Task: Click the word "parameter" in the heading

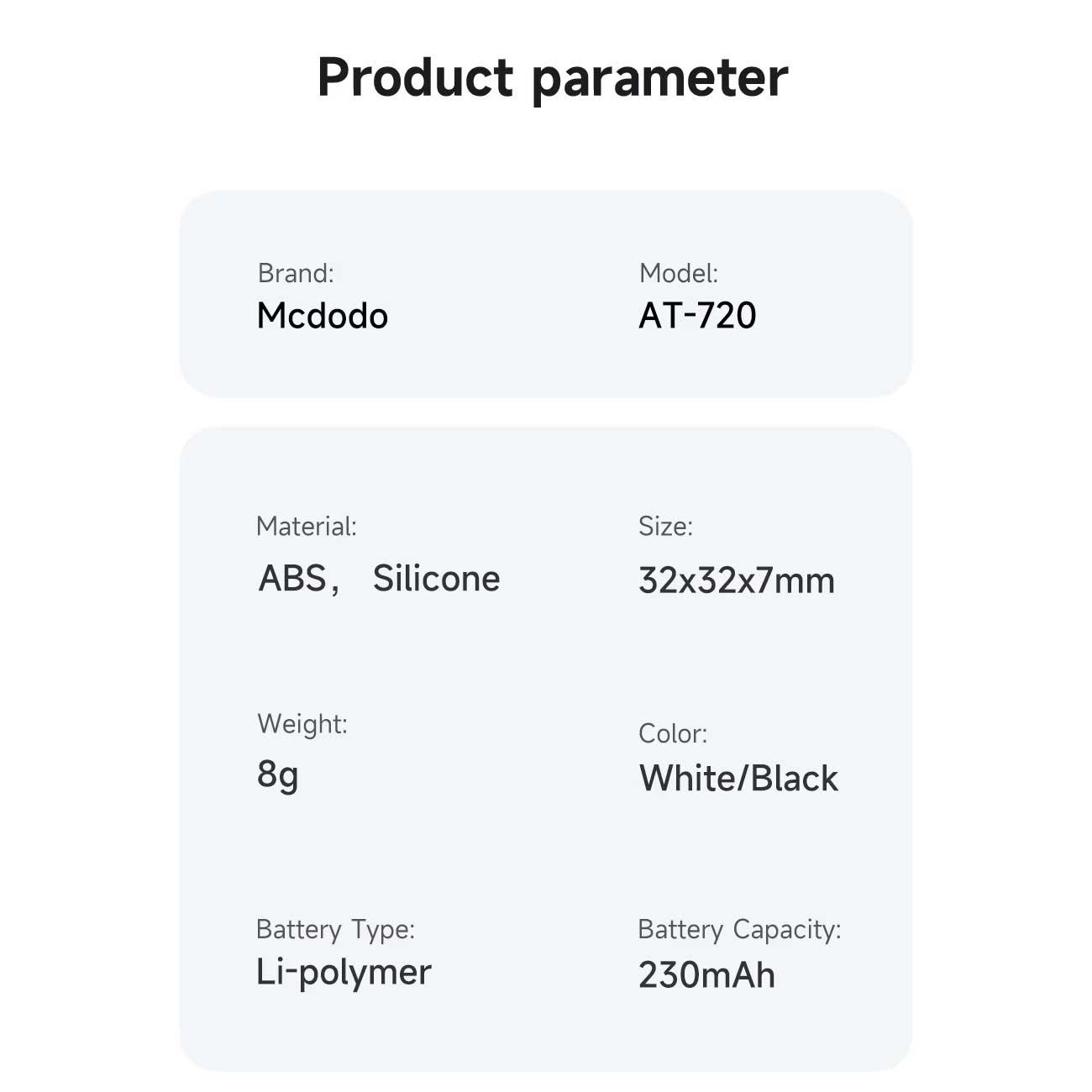Action: click(660, 80)
